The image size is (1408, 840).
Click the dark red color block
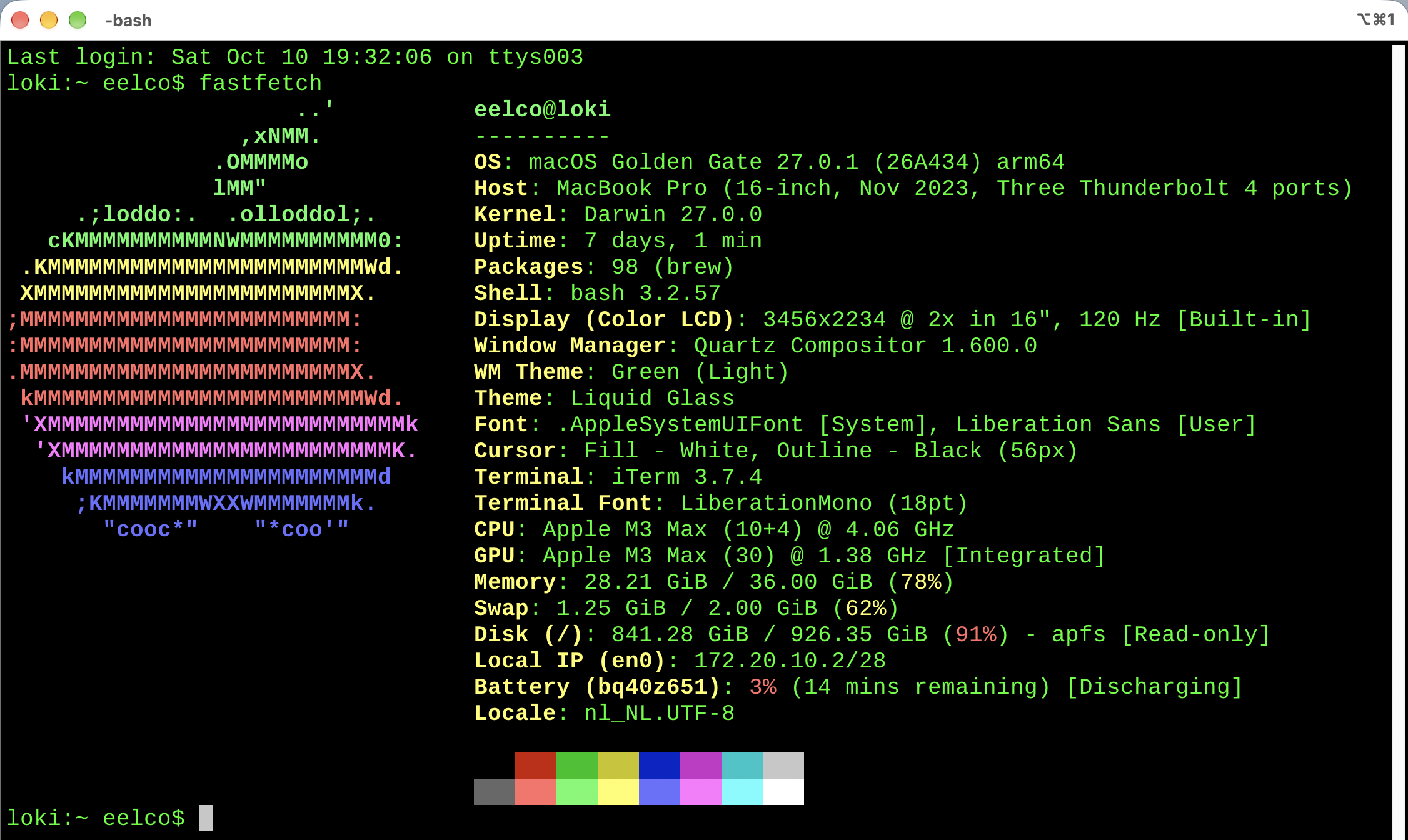pyautogui.click(x=536, y=766)
